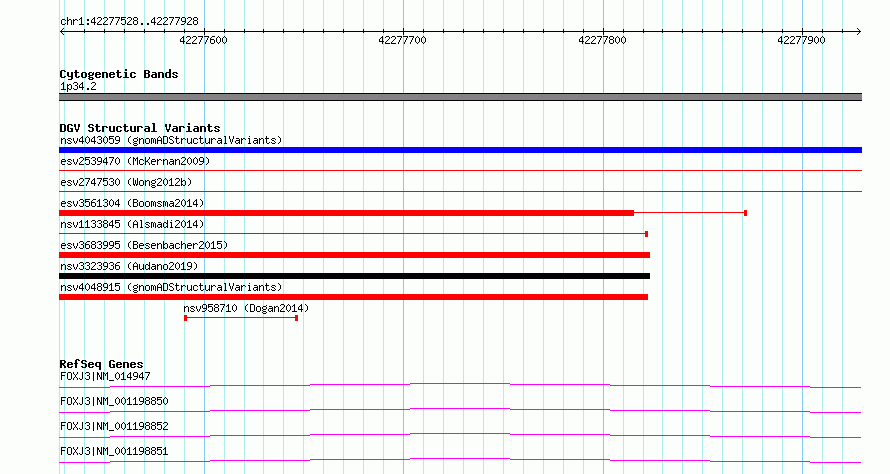This screenshot has width=890, height=474.
Task: Open esv2539470 McKernan2009 variant label
Action: pos(135,161)
